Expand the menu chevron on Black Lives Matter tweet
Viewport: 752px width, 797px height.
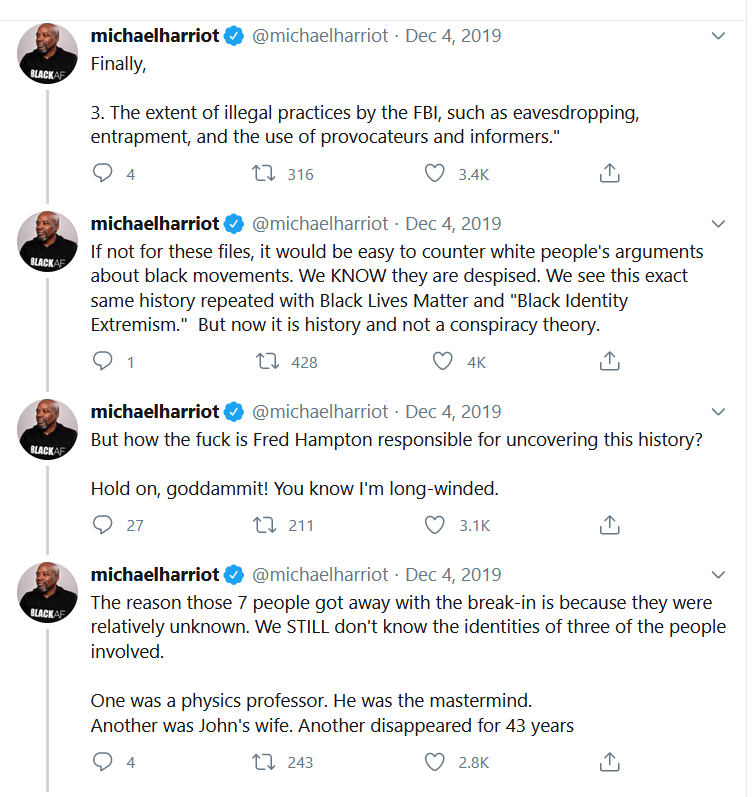(717, 223)
